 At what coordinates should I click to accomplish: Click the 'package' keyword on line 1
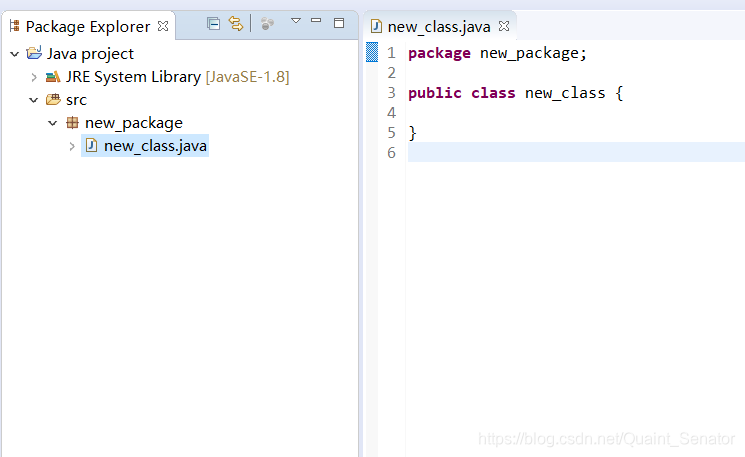(x=439, y=53)
